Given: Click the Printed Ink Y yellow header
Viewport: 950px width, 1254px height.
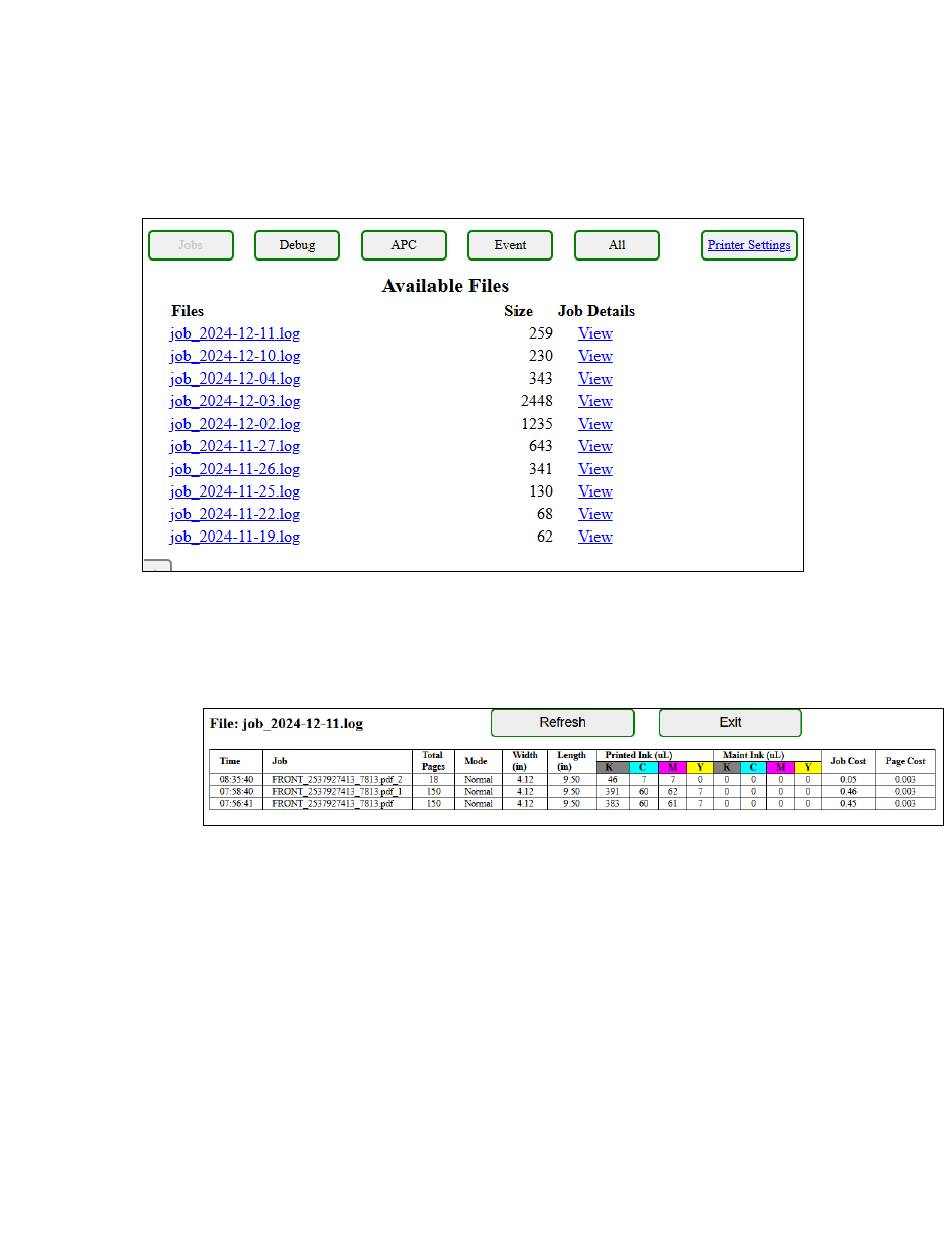Looking at the screenshot, I should pyautogui.click(x=700, y=768).
